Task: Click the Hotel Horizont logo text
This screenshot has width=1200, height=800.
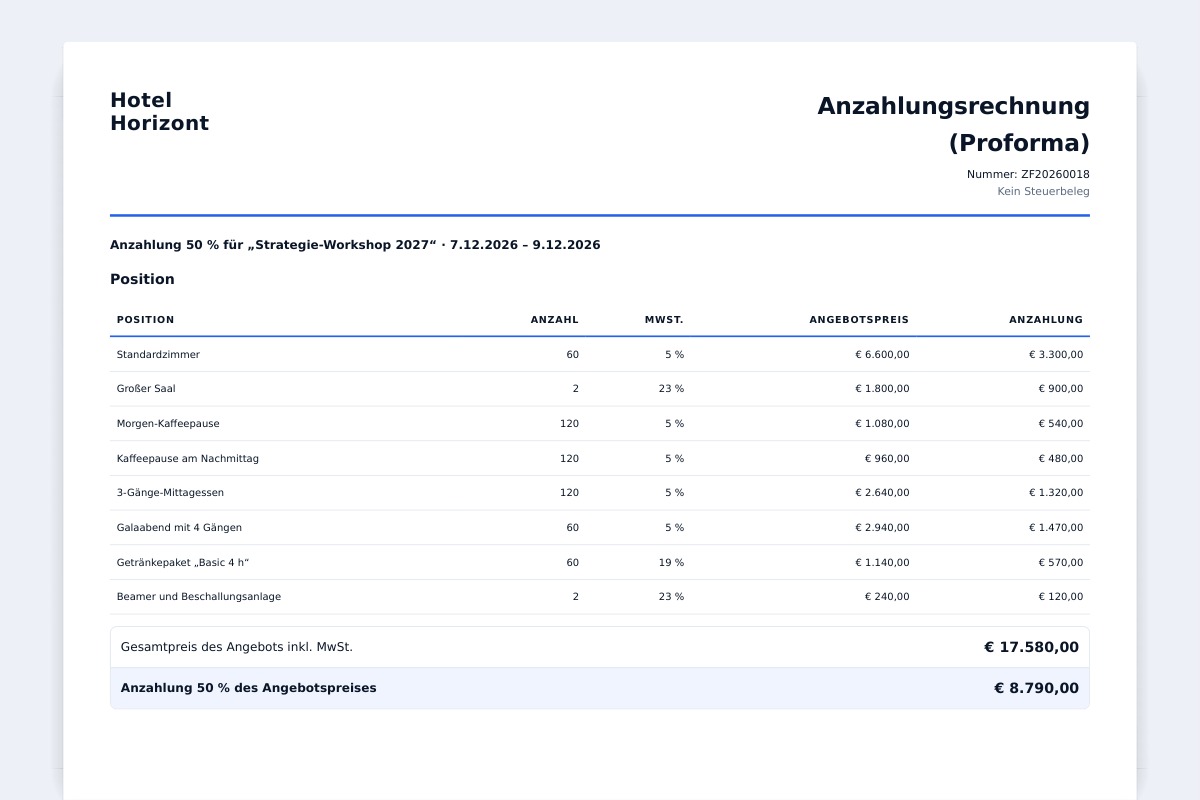Action: (160, 112)
